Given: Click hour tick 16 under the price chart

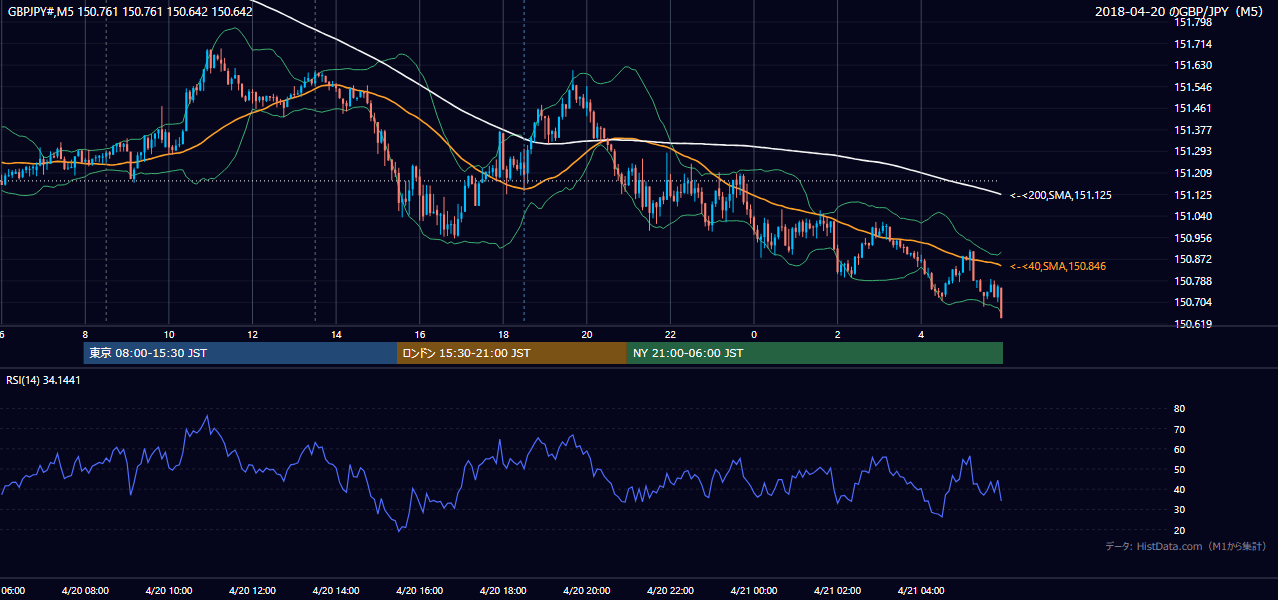Looking at the screenshot, I should [419, 334].
